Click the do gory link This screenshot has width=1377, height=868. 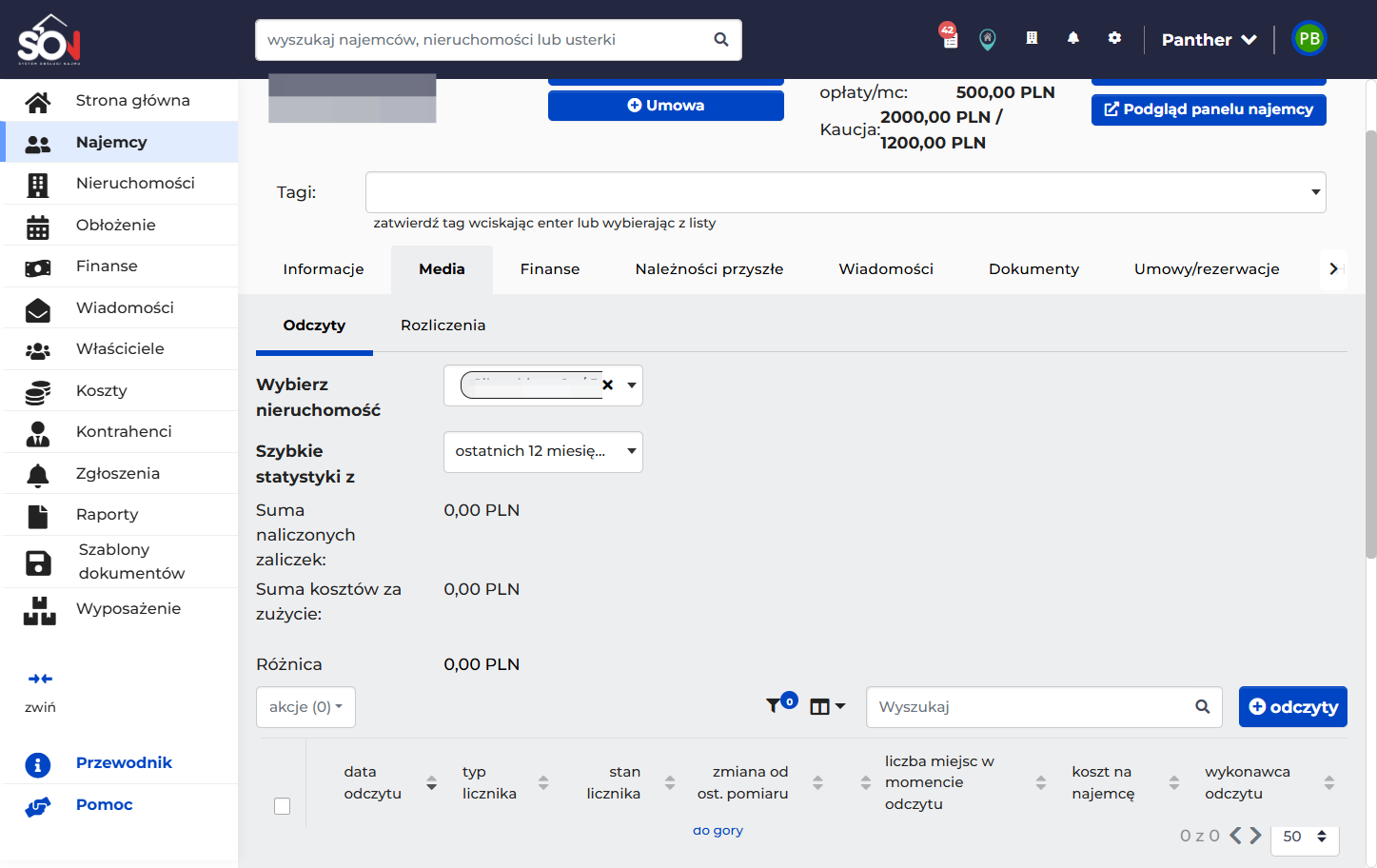pos(718,831)
